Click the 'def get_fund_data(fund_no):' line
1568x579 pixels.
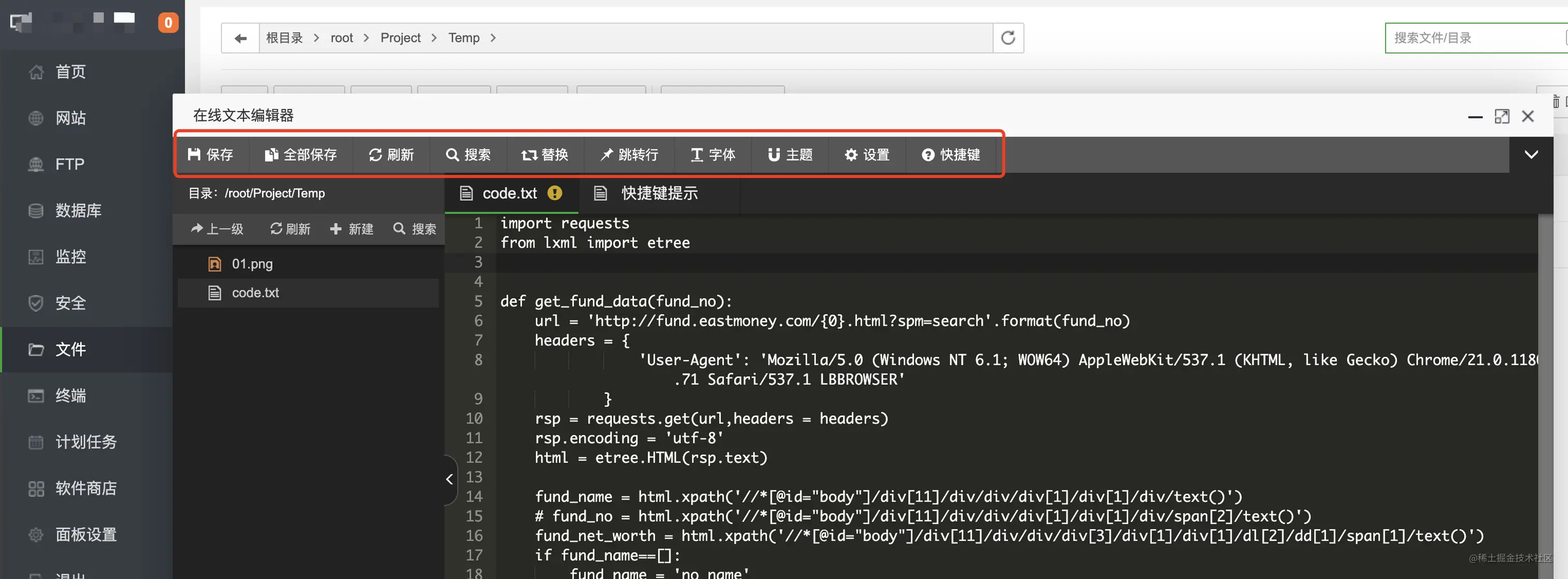point(616,301)
